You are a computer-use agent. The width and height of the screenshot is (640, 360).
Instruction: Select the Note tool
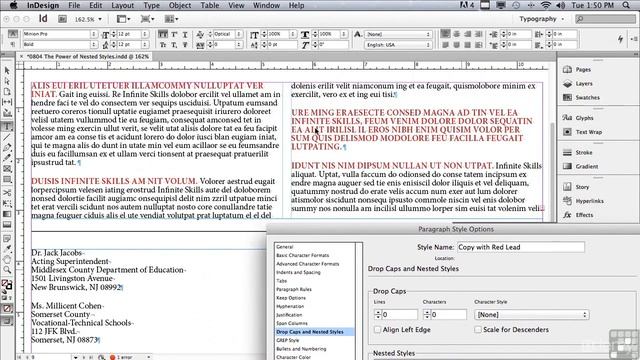[x=7, y=238]
